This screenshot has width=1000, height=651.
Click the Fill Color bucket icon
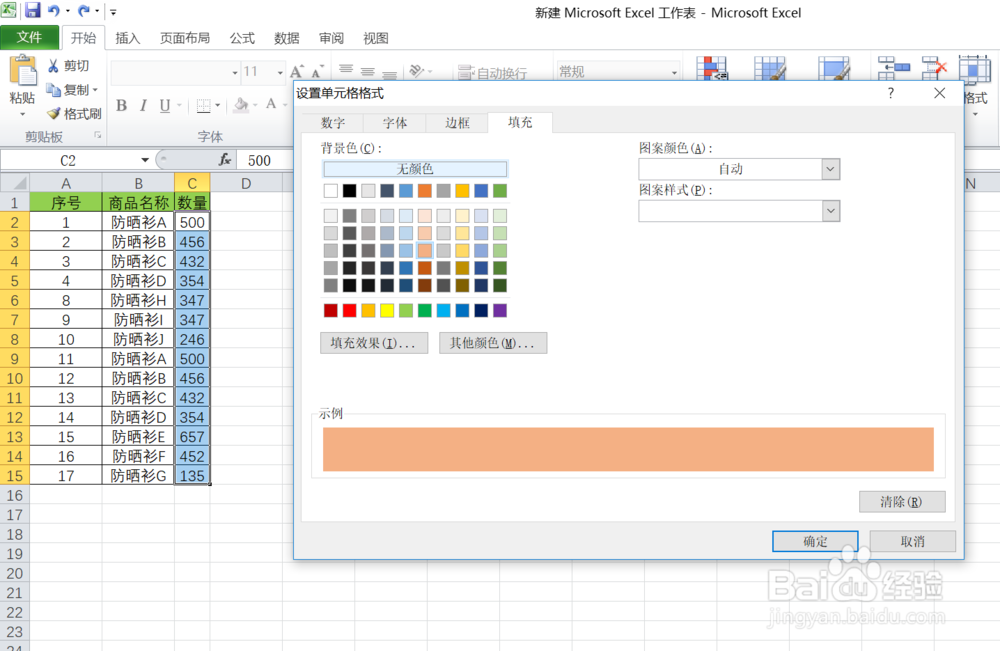click(240, 105)
